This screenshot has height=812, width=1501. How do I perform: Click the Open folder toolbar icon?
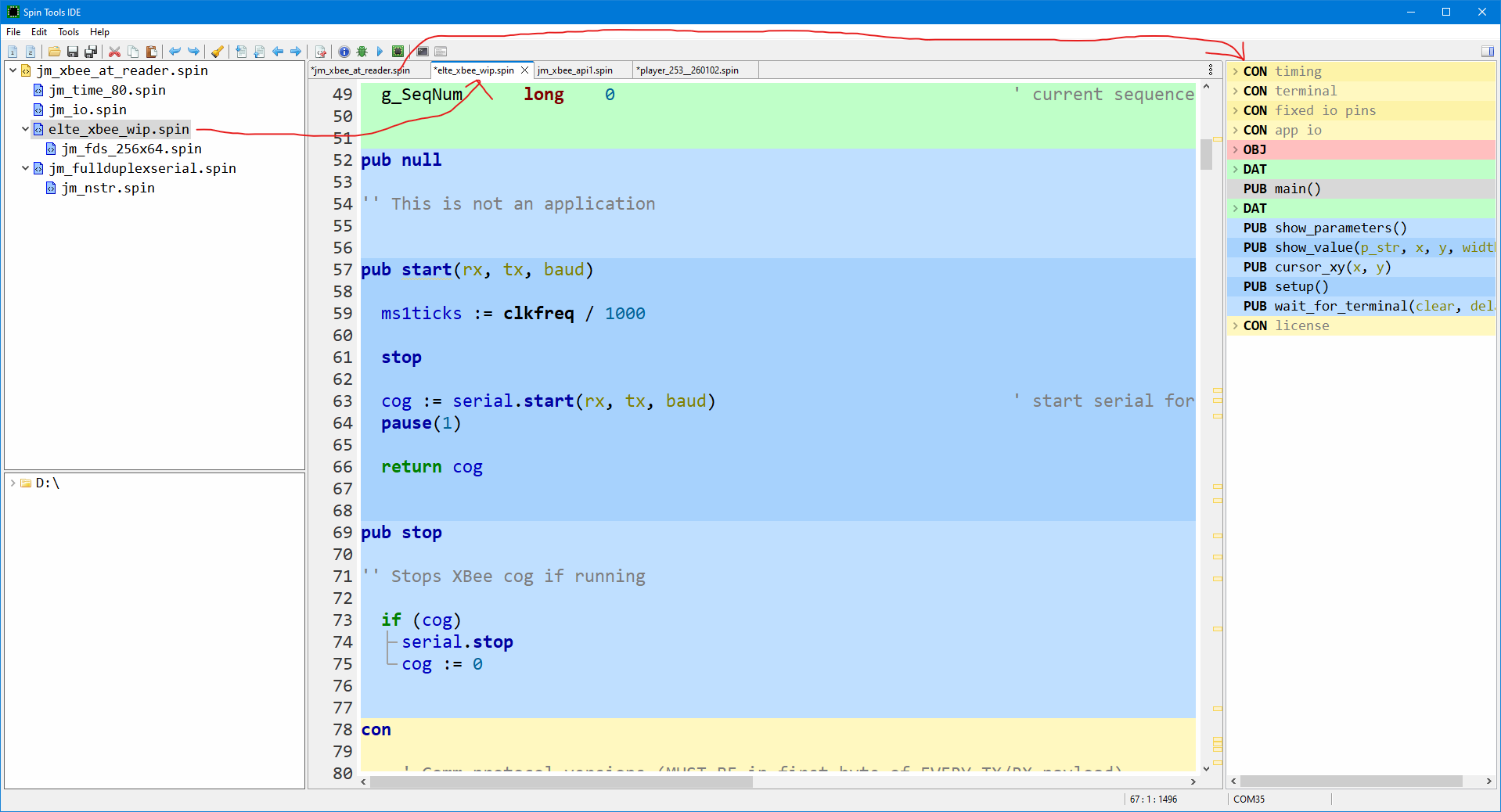[54, 52]
